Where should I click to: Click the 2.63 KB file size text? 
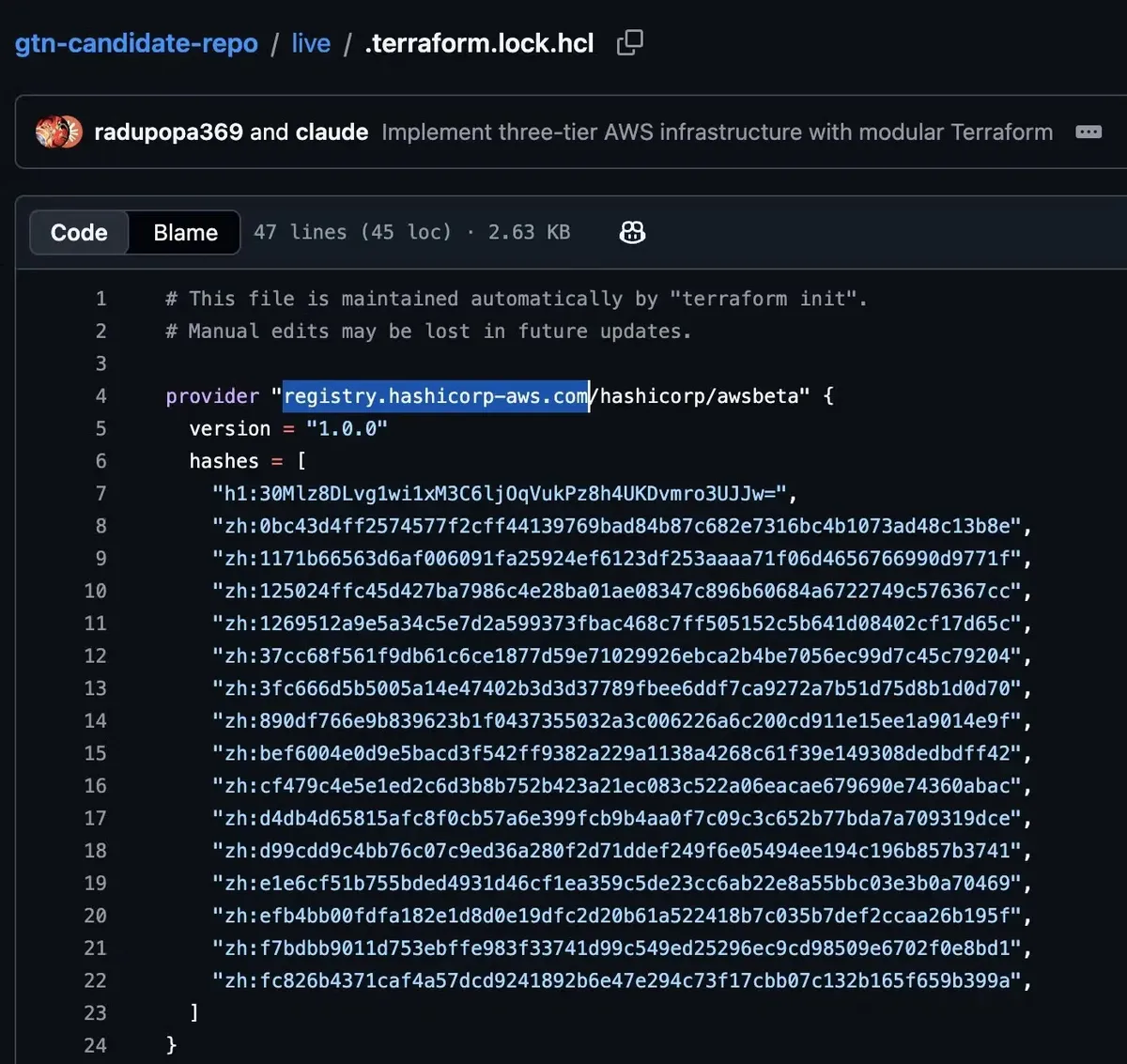[x=529, y=232]
